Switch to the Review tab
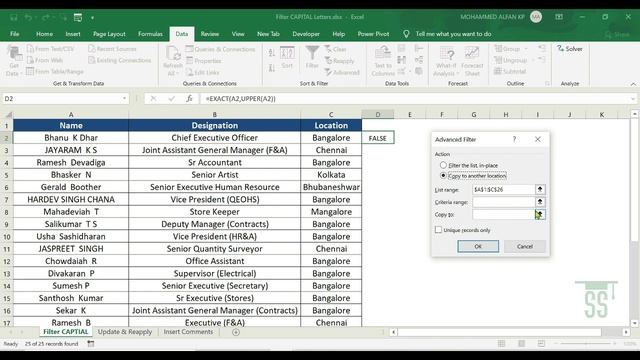The image size is (640, 360). (x=209, y=34)
